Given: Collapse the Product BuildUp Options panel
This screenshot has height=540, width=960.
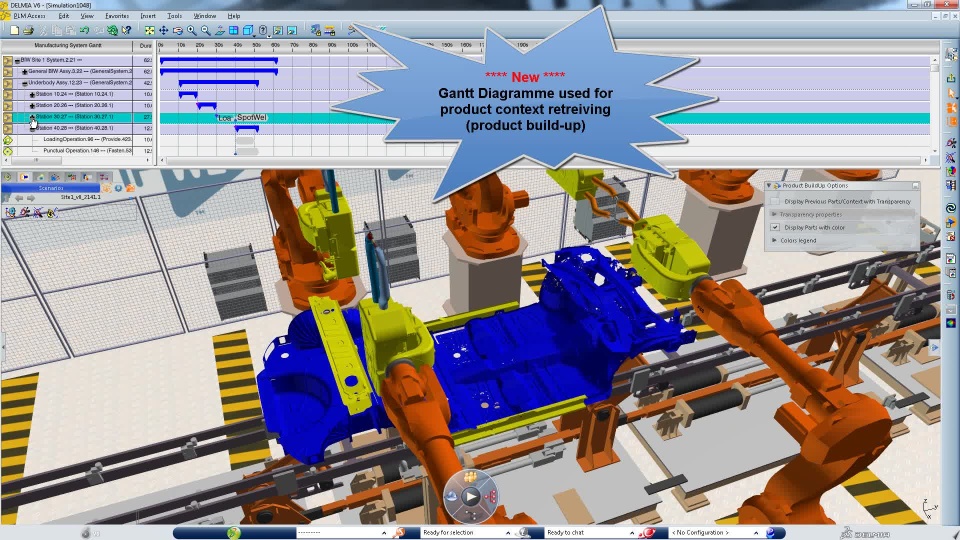Looking at the screenshot, I should (x=770, y=186).
